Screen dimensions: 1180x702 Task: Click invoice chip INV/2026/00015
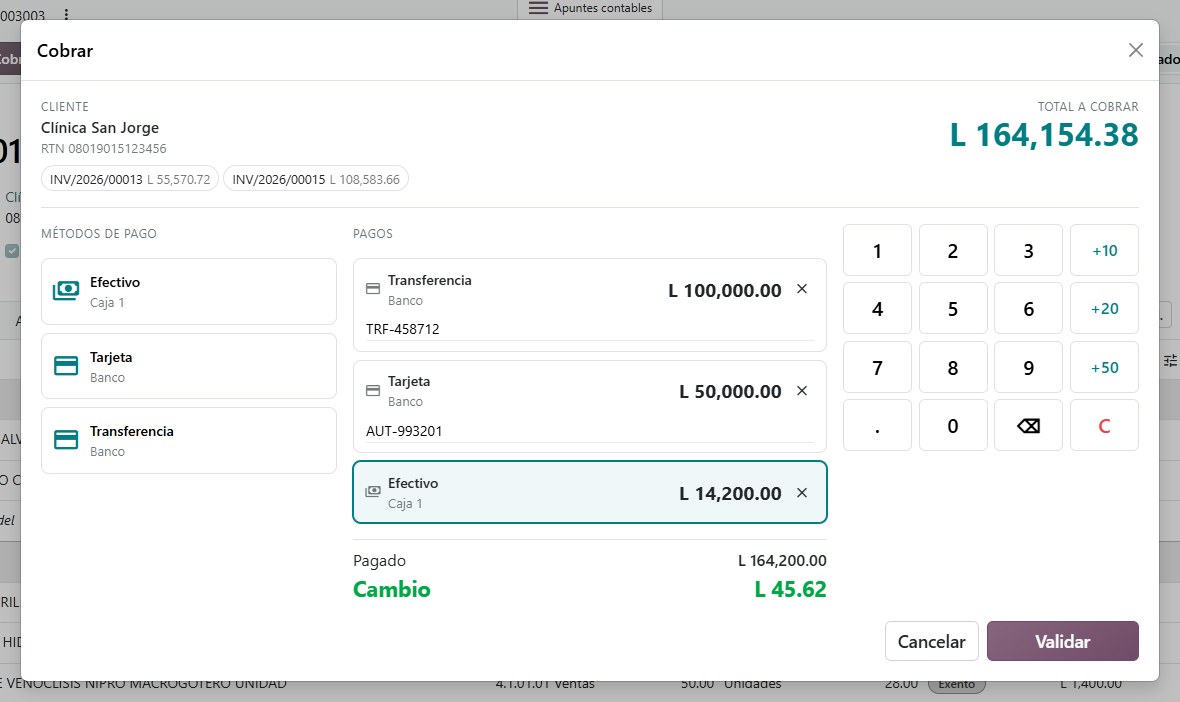coord(316,179)
